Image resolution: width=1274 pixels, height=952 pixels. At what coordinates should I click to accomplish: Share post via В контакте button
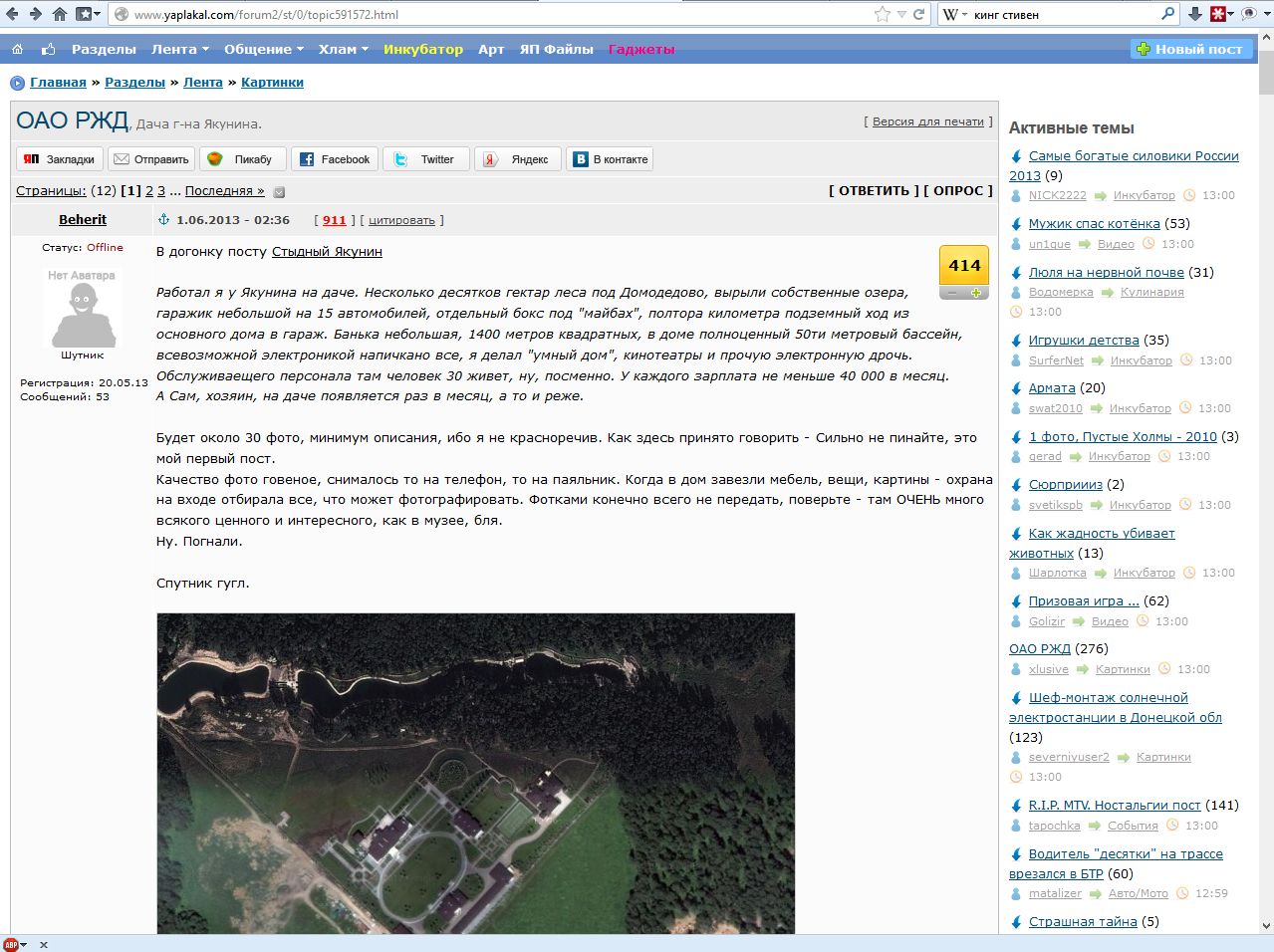pyautogui.click(x=610, y=159)
